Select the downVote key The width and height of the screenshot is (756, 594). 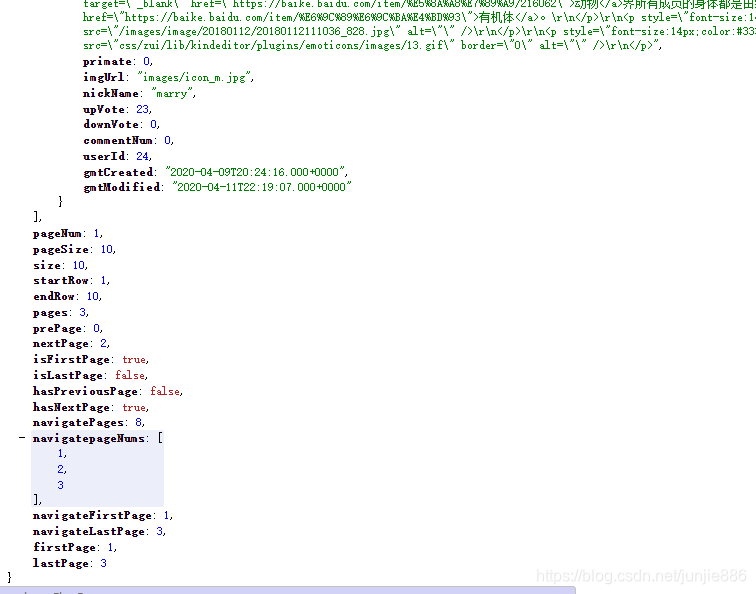[111, 124]
